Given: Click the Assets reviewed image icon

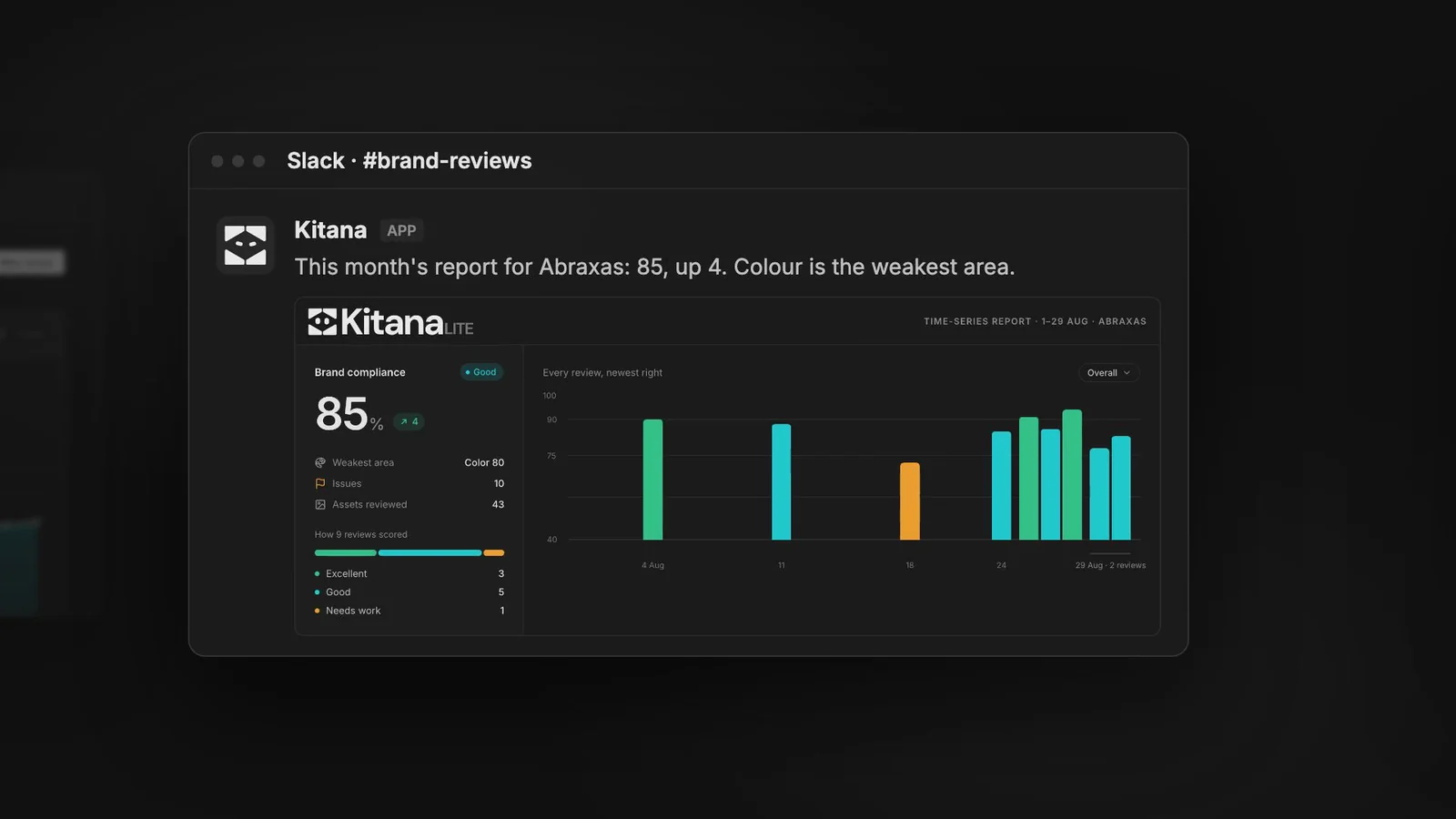Looking at the screenshot, I should (x=320, y=504).
